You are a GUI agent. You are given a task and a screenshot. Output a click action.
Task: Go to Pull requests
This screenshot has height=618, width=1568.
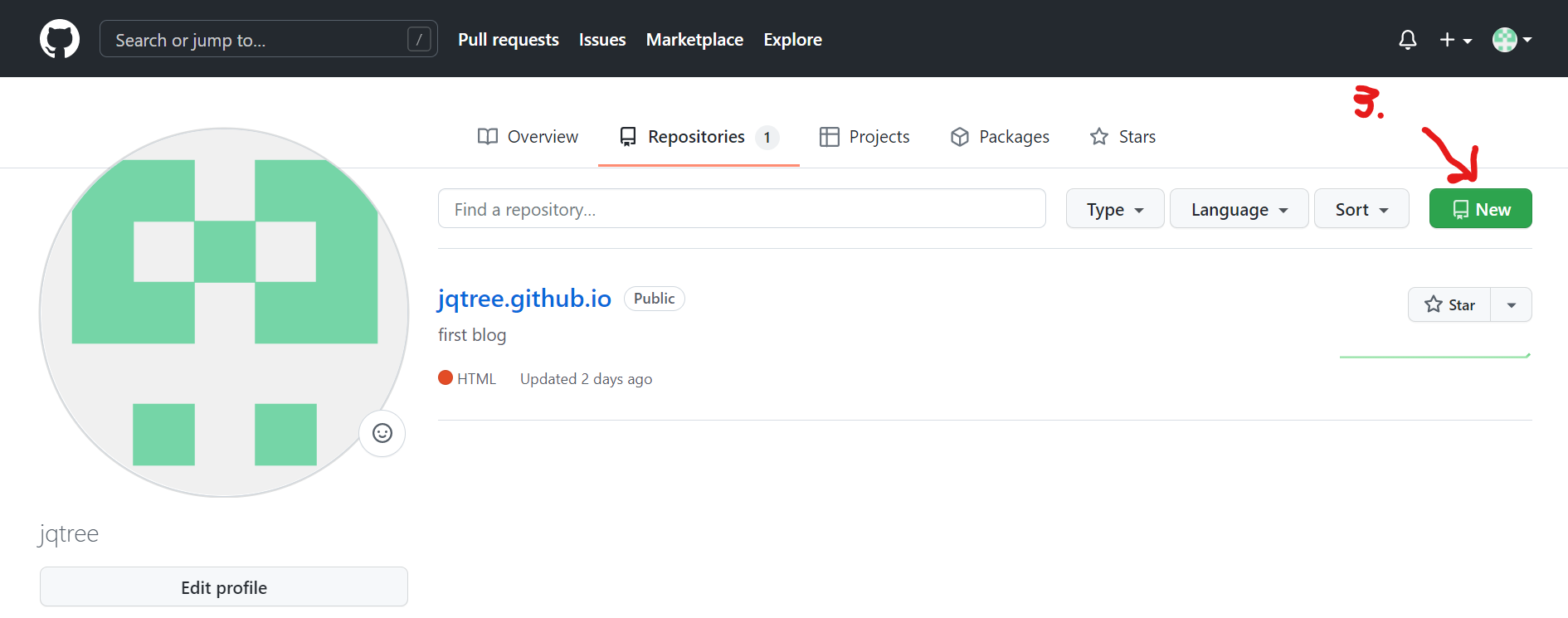tap(509, 40)
